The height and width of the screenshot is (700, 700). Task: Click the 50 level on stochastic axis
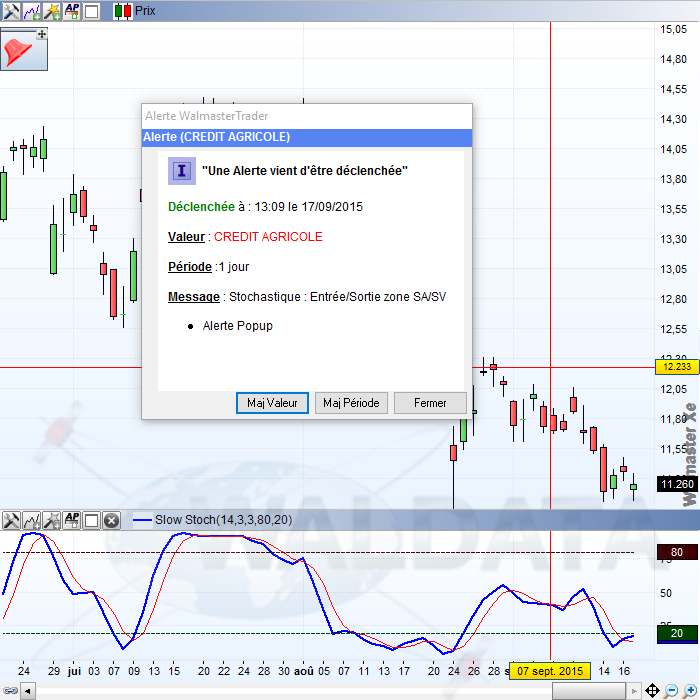coord(666,593)
